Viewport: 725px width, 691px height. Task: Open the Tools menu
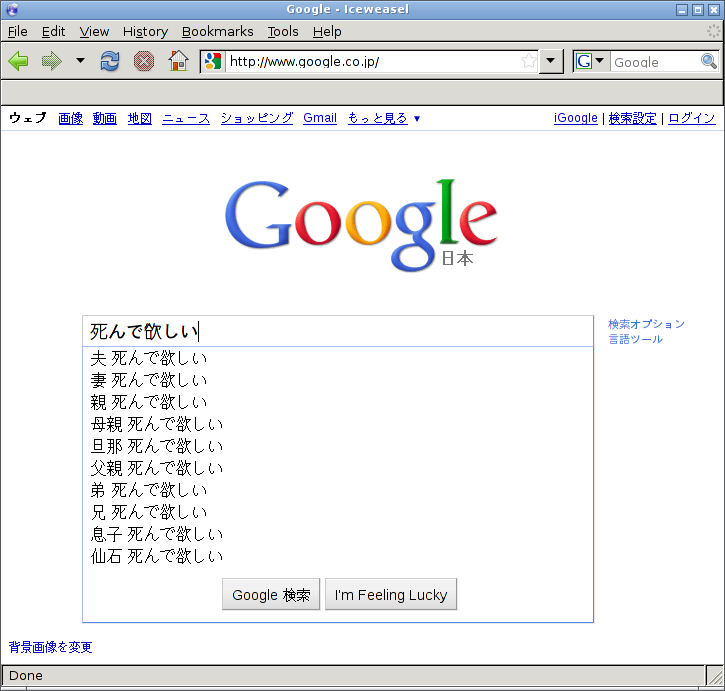coord(283,31)
